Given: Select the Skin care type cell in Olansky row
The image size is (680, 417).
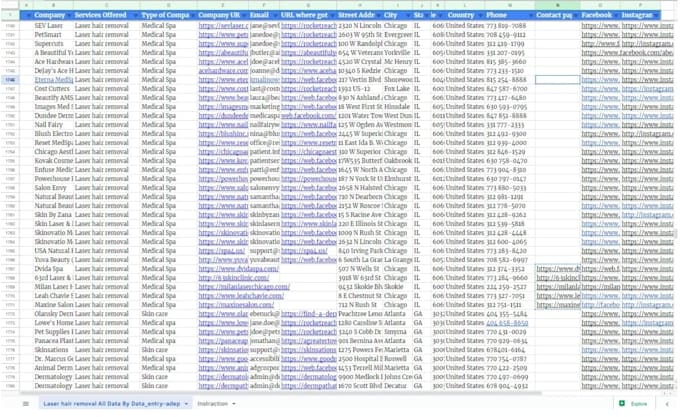Looking at the screenshot, I should coord(168,314).
